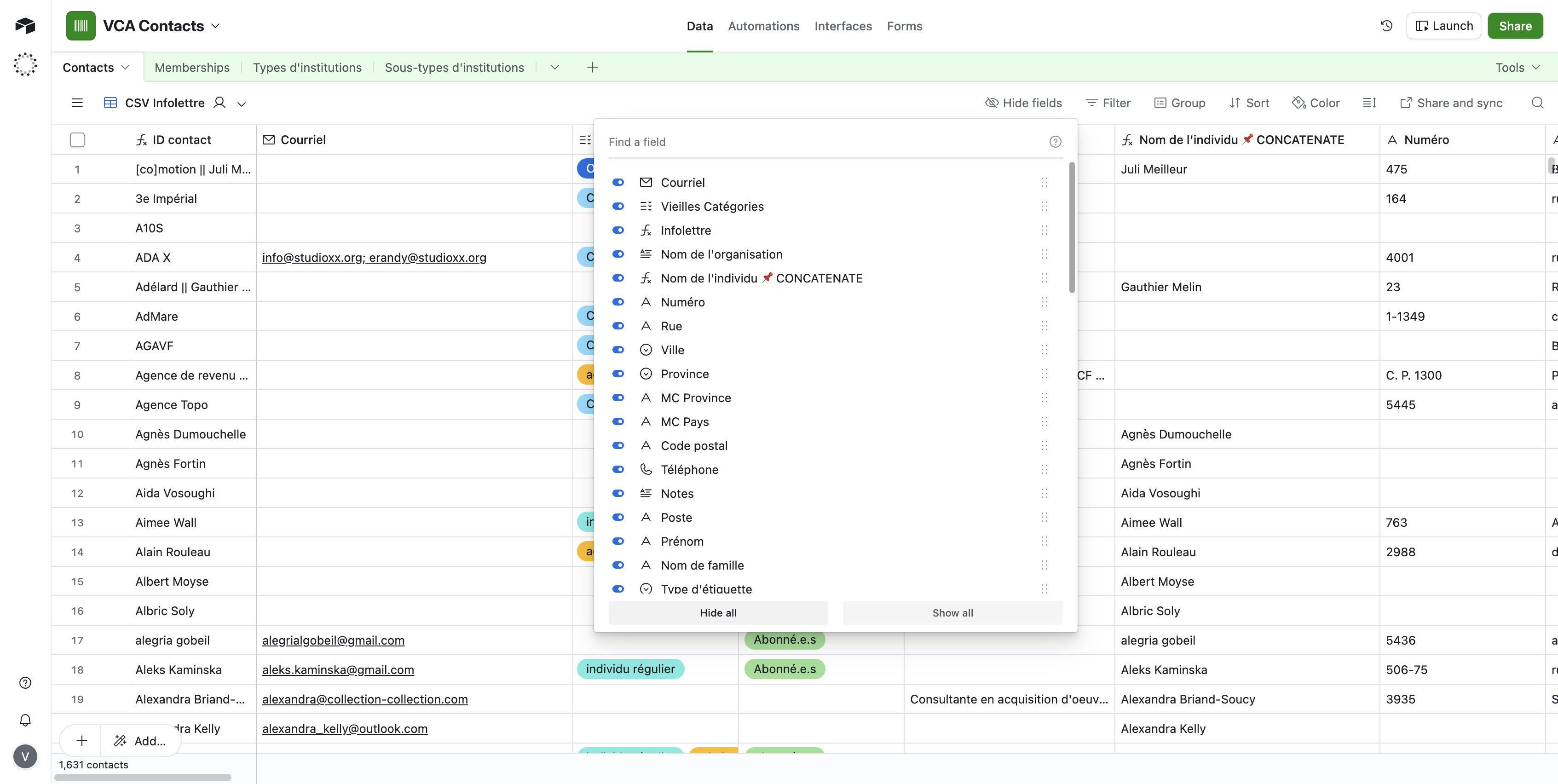Screen dimensions: 1558x784
Task: Click the Airtable home logo icon
Action: tap(25, 25)
